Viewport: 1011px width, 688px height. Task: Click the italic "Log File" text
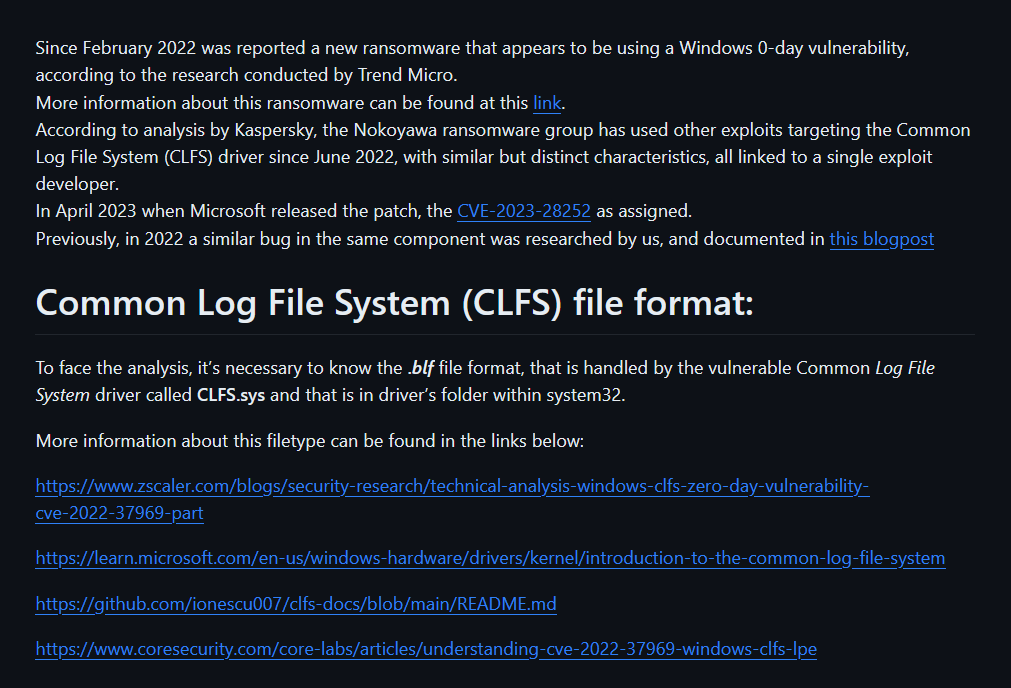[x=905, y=368]
